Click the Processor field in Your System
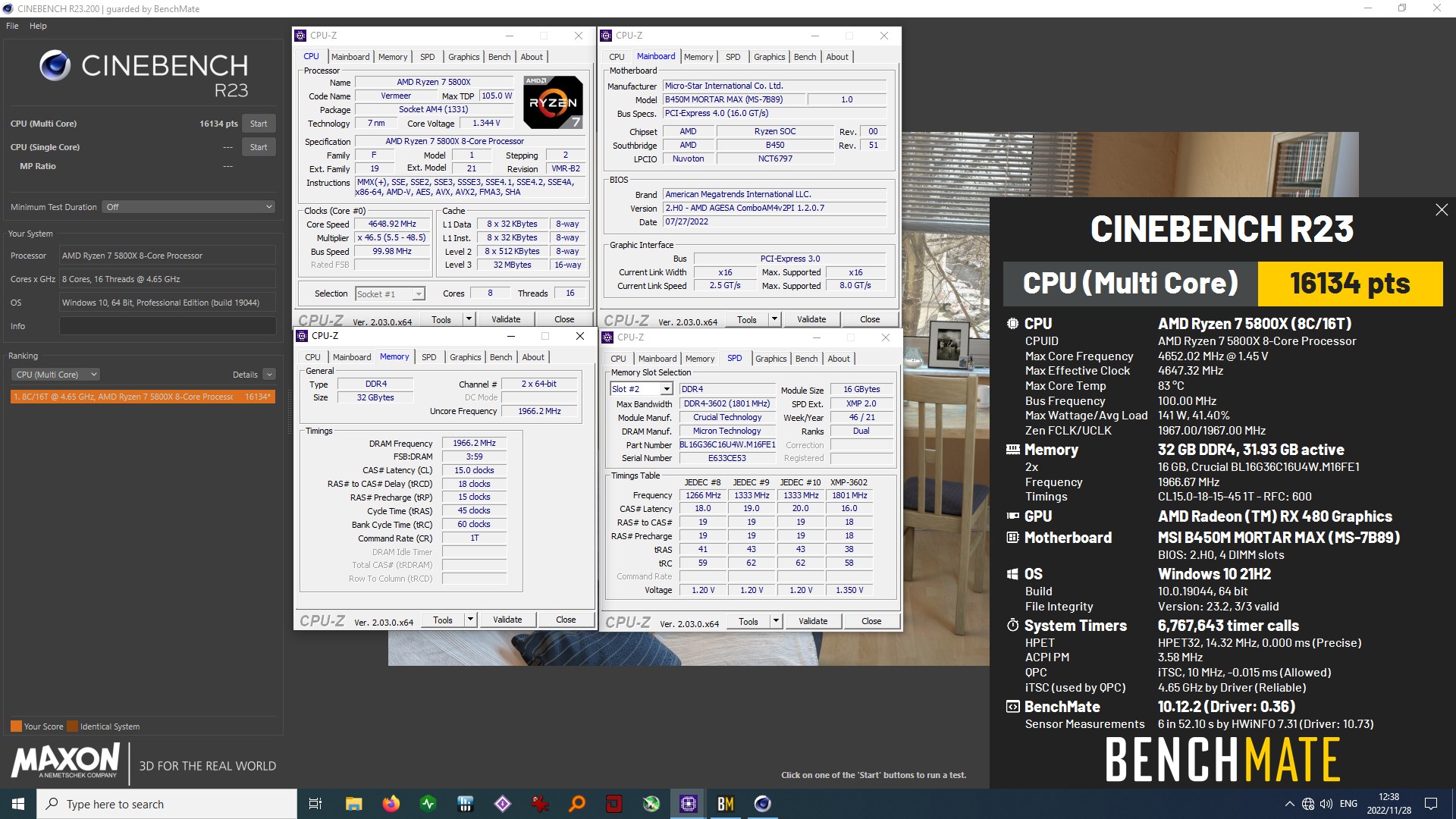Screen dimensions: 1456x819 pos(168,256)
